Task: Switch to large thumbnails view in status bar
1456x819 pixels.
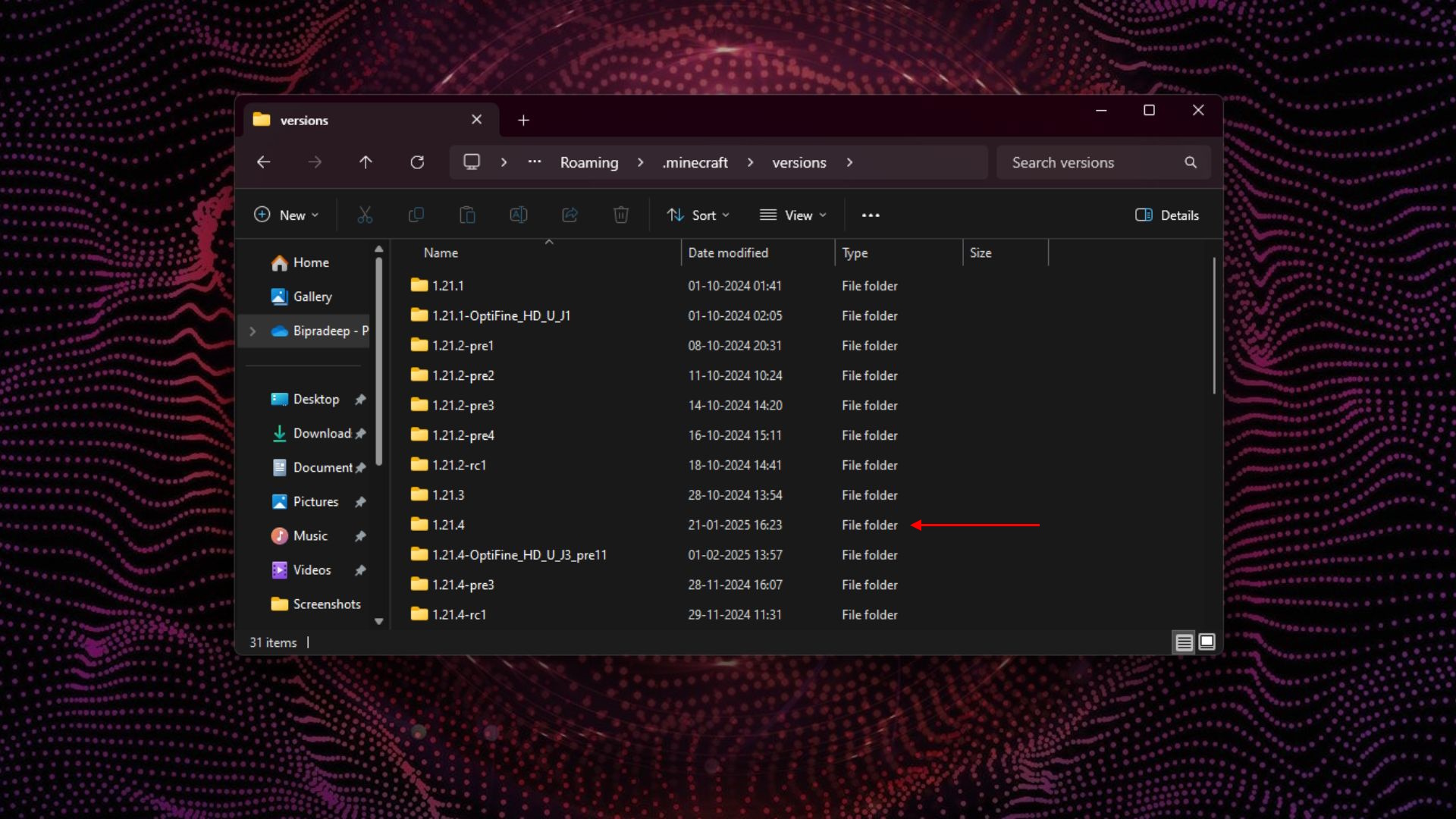Action: click(1207, 642)
